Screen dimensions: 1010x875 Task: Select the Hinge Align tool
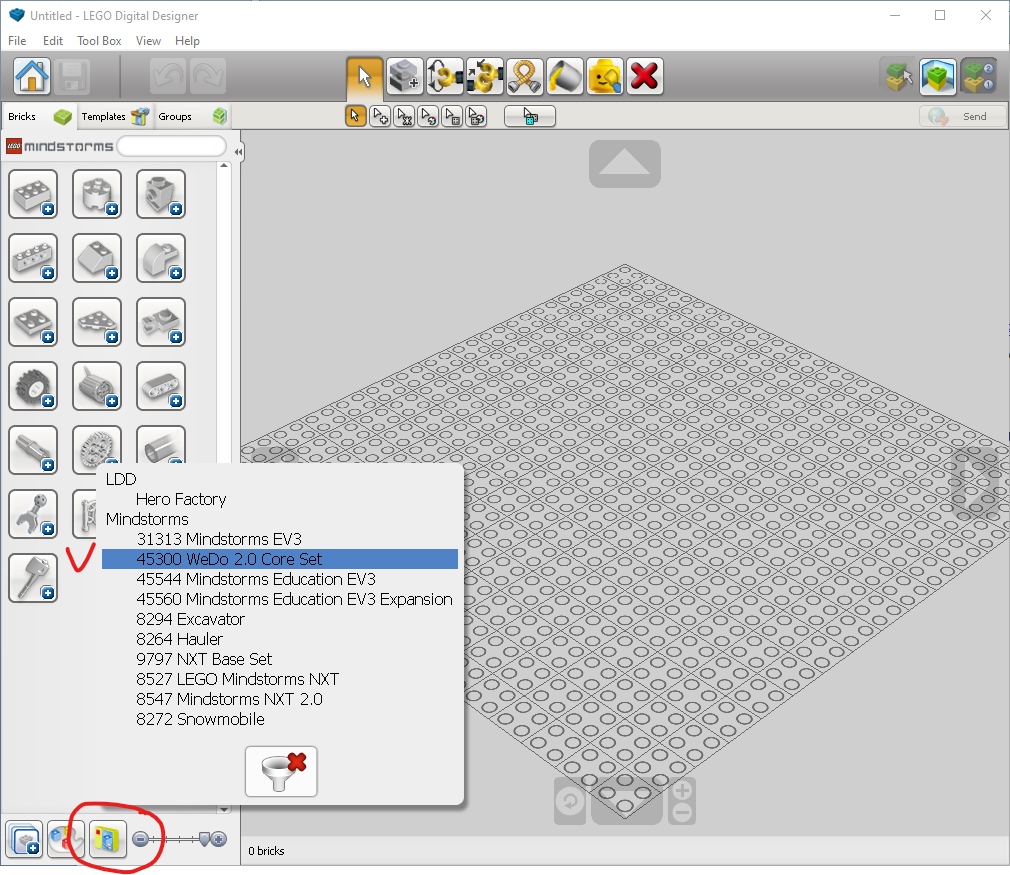pos(484,76)
